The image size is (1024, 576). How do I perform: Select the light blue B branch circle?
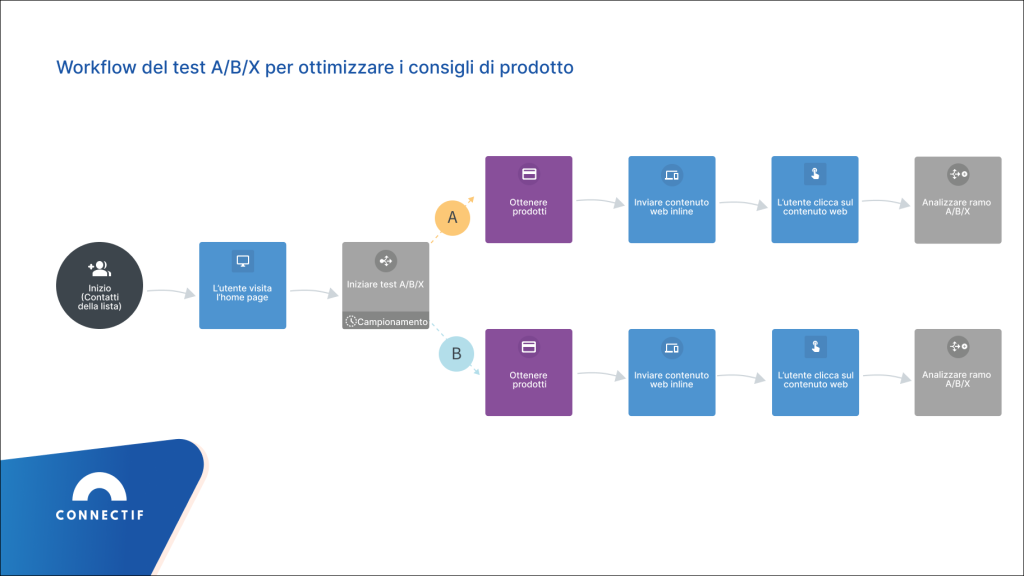click(456, 353)
